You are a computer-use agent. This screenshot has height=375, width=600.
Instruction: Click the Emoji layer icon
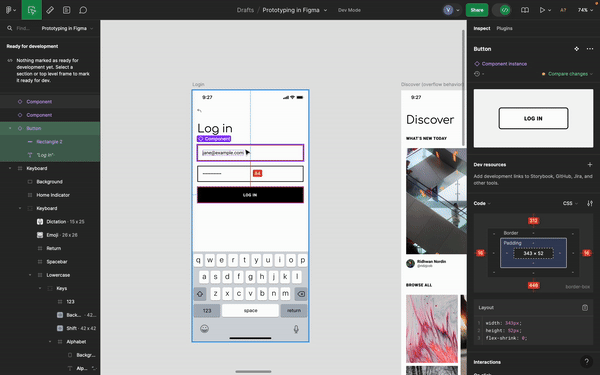pyautogui.click(x=40, y=235)
